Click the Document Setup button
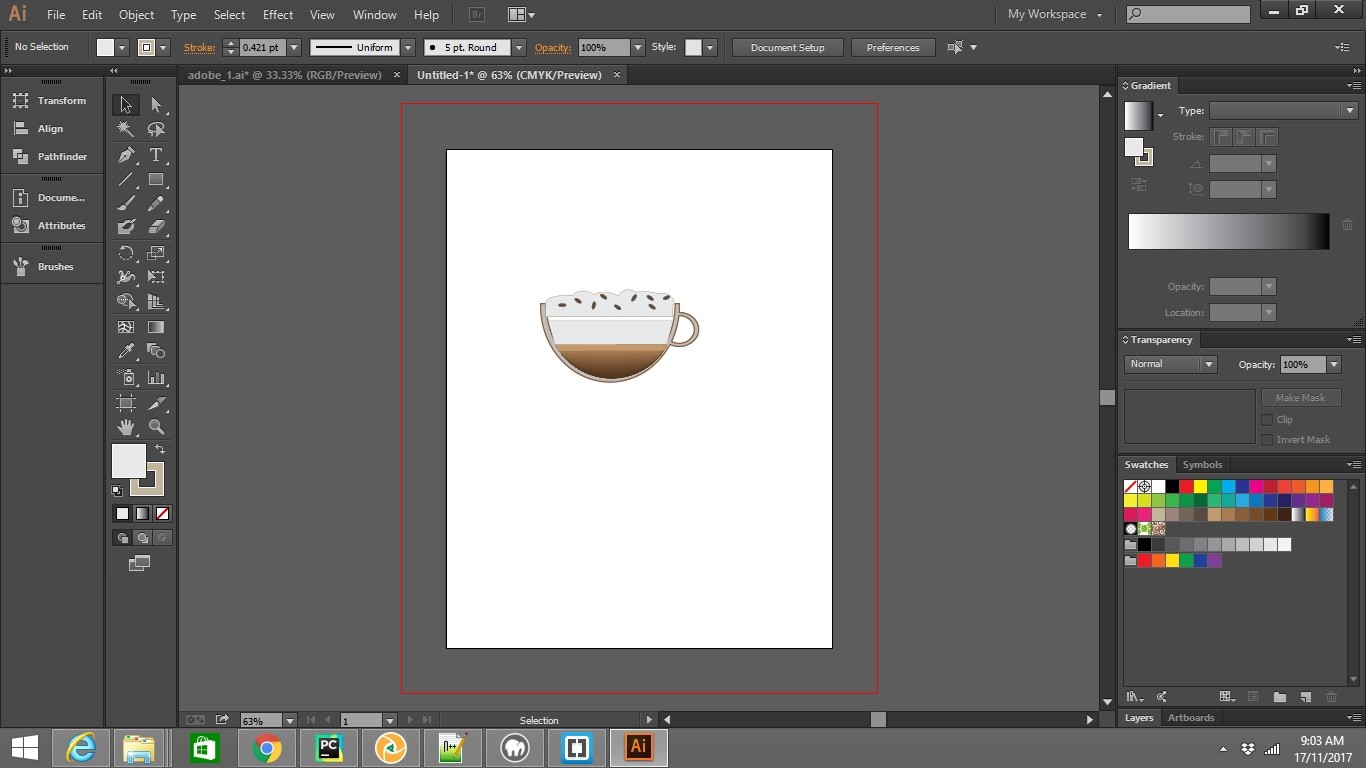1366x768 pixels. pos(788,47)
